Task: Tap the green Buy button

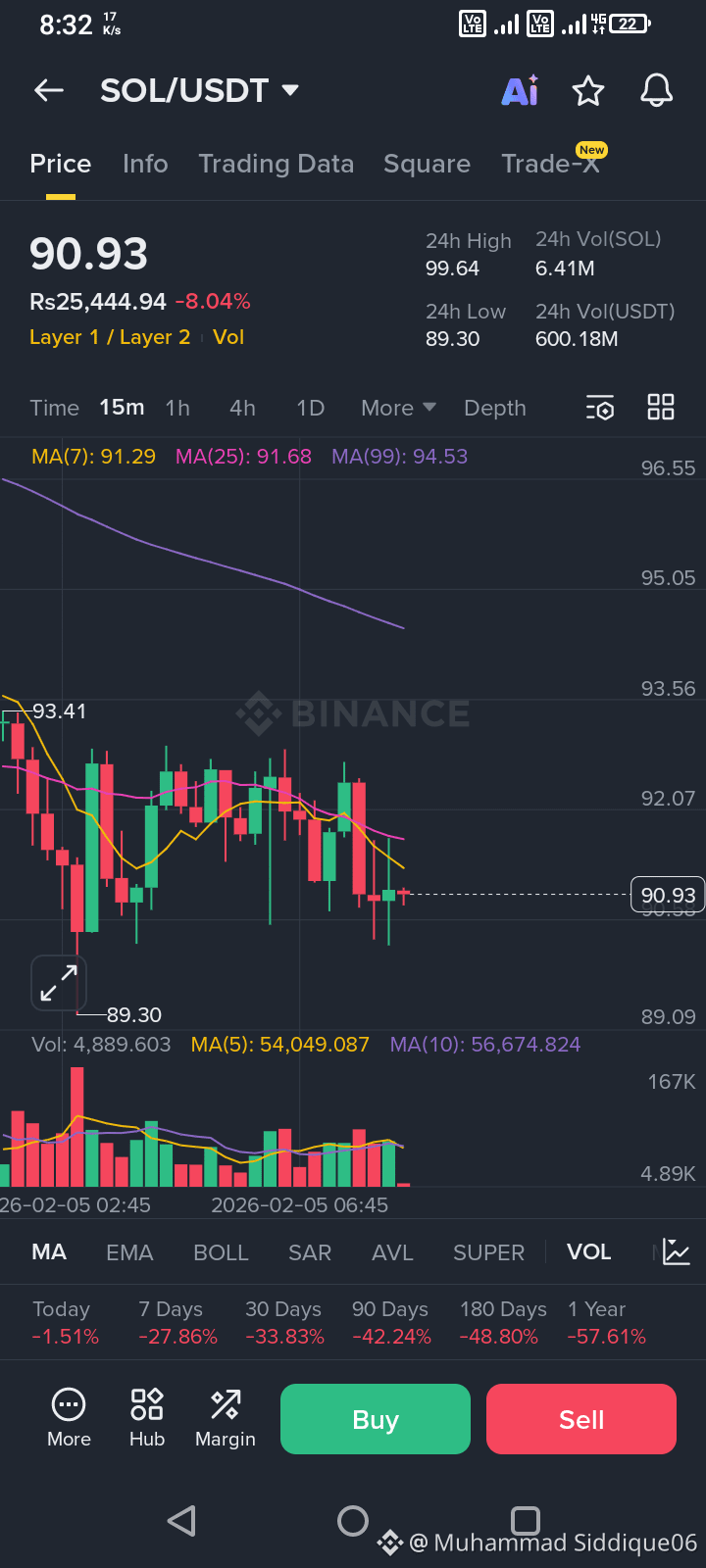Action: click(x=376, y=1419)
